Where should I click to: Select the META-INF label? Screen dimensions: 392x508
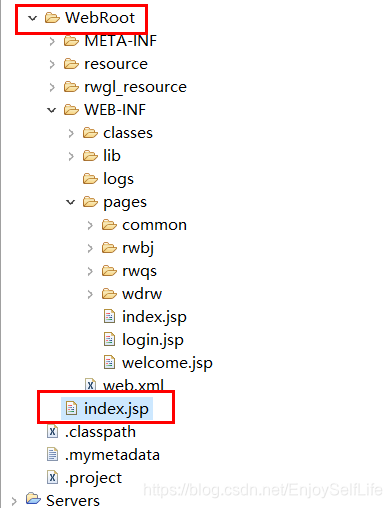pyautogui.click(x=120, y=41)
